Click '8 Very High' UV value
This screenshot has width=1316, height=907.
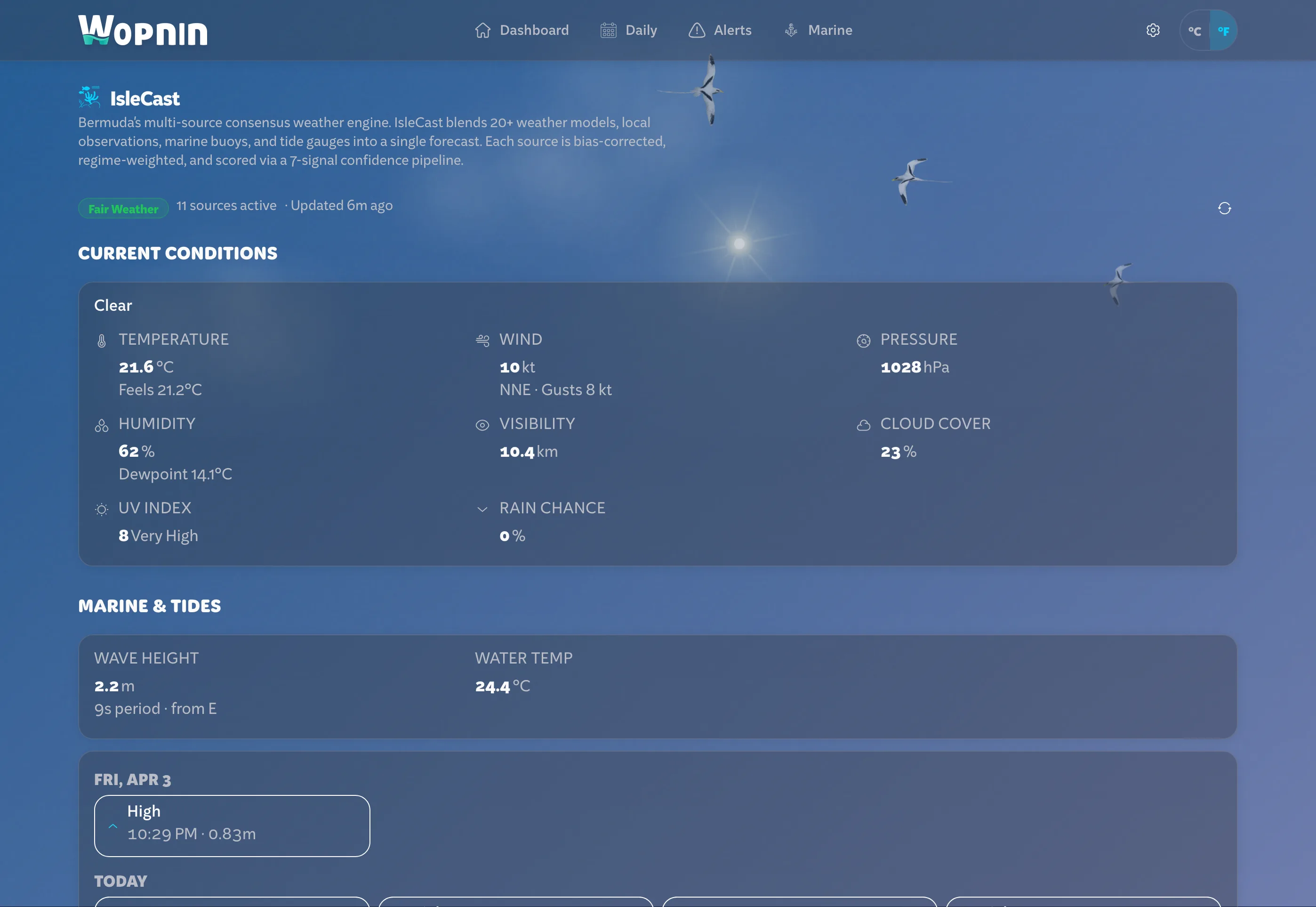click(158, 535)
